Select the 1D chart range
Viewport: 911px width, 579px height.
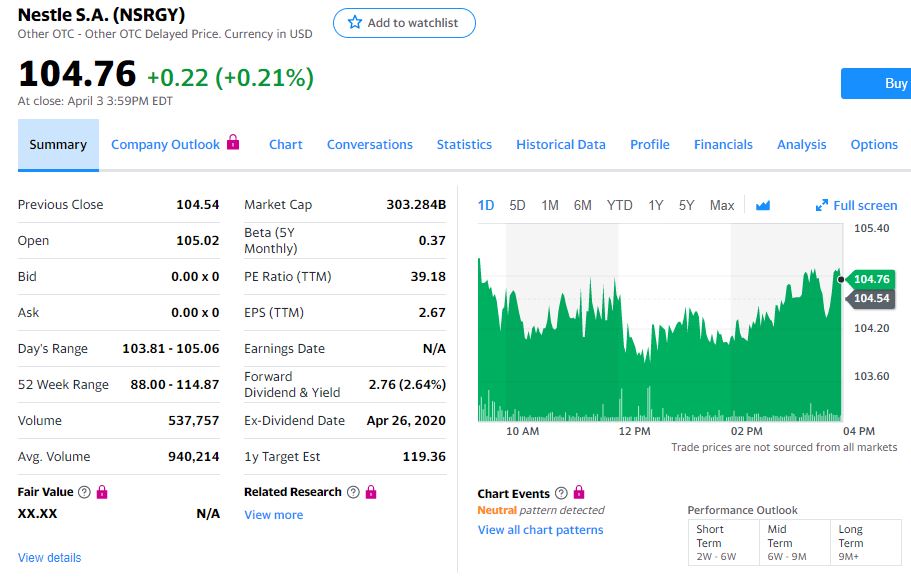coord(486,205)
